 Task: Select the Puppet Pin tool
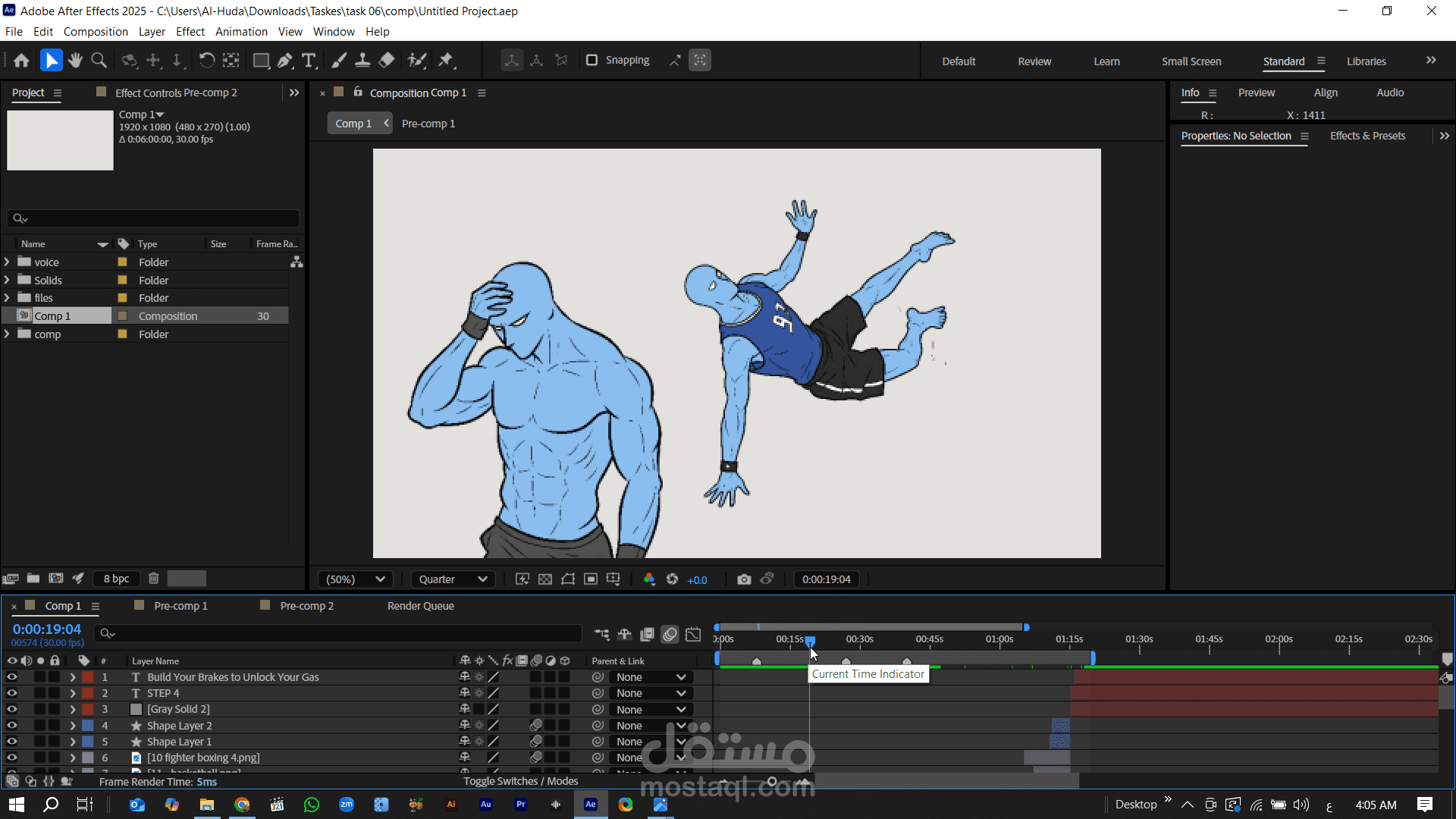[x=446, y=61]
